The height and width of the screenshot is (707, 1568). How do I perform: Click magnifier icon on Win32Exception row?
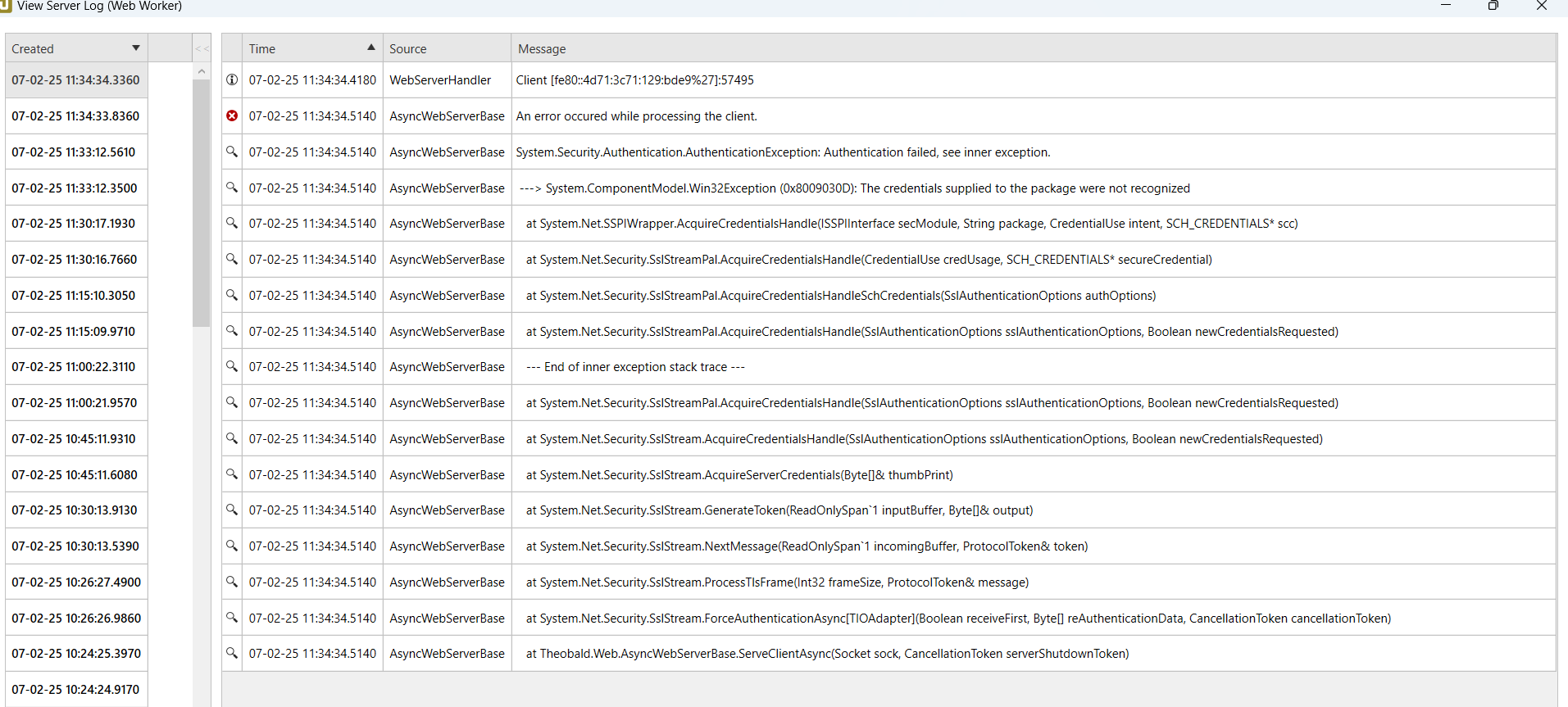click(x=232, y=188)
